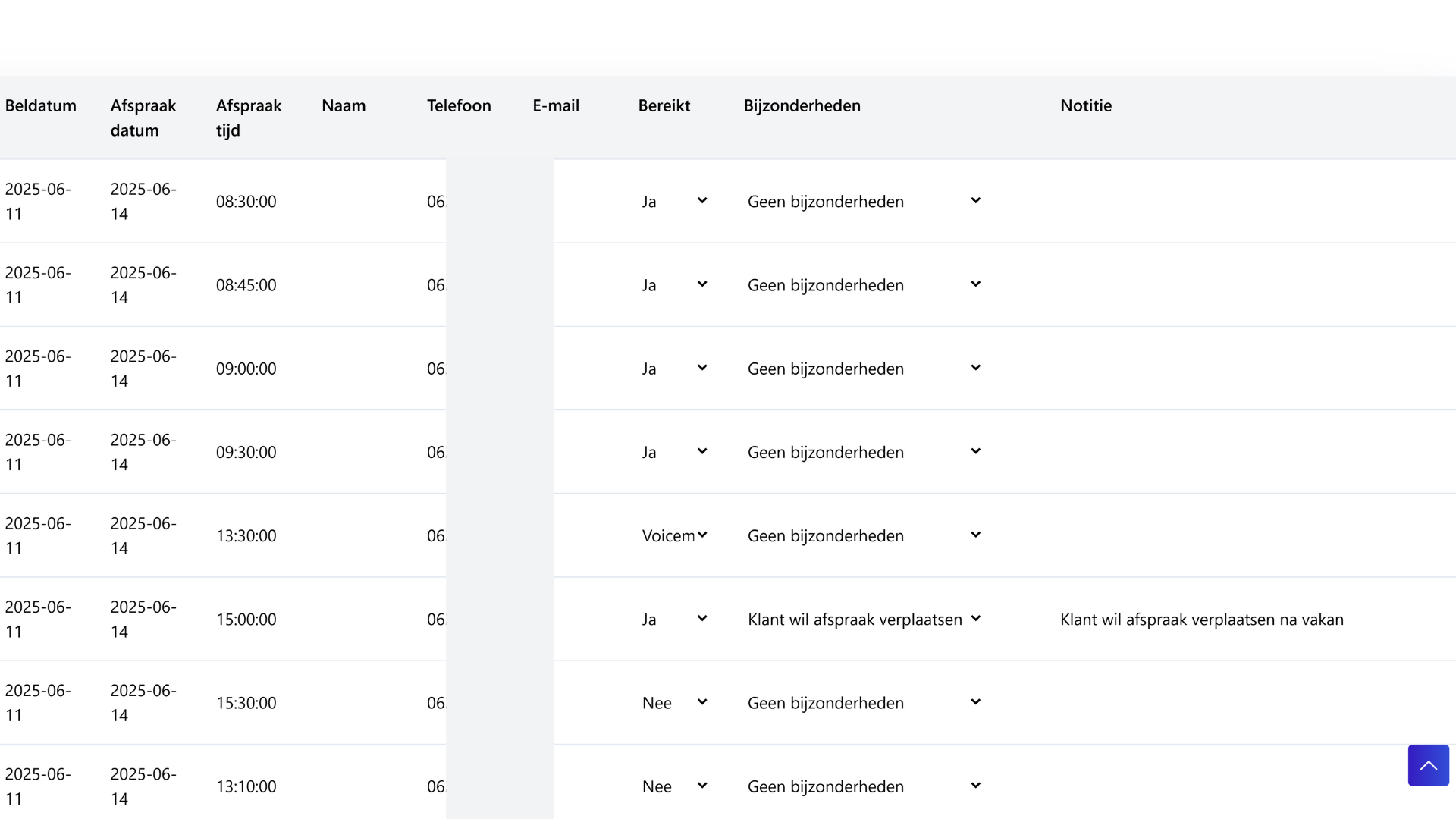Click the note 'Klant wil afspraak verplaatsen na vakan'
This screenshot has width=1456, height=819.
[1201, 620]
